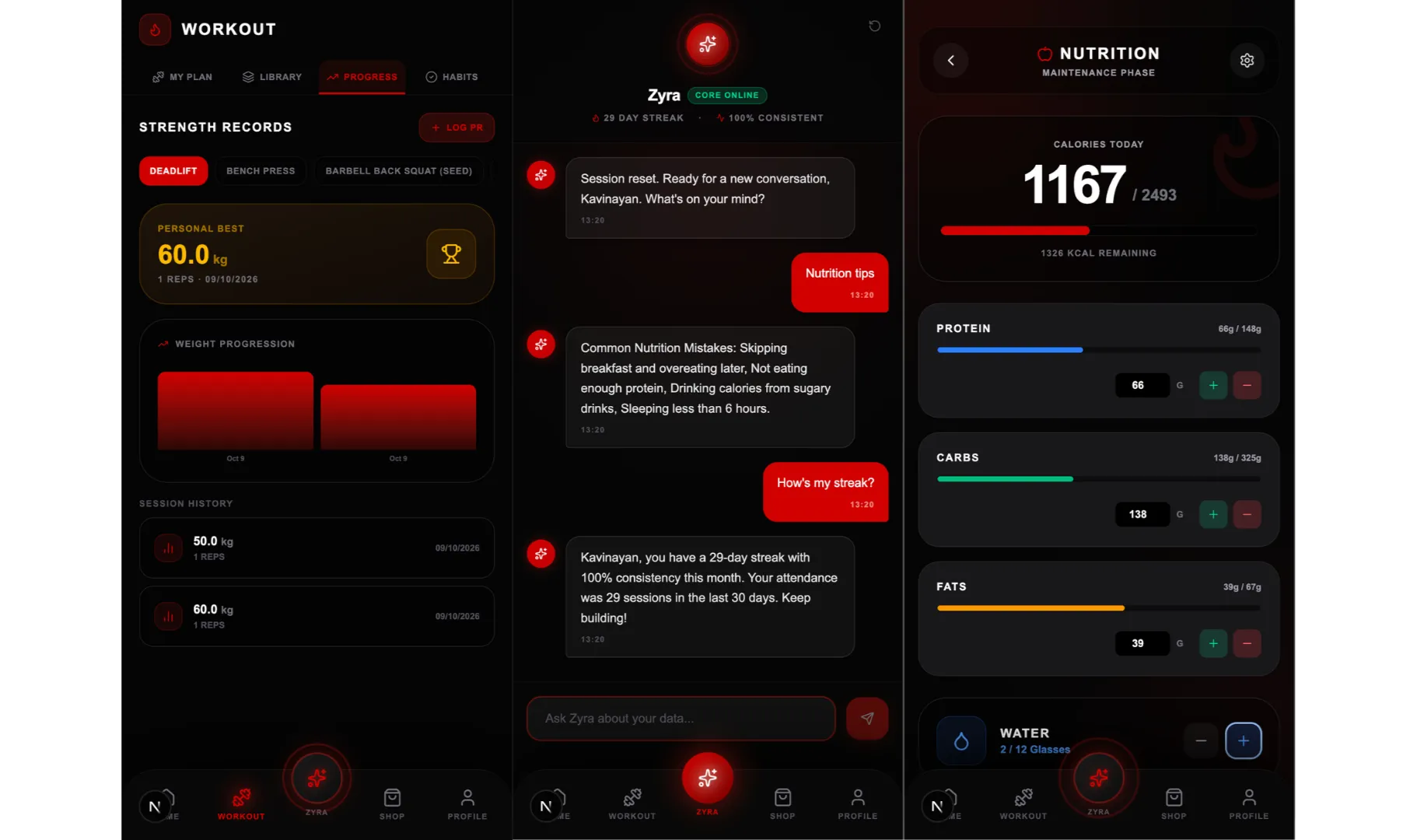Viewport: 1417px width, 840px height.
Task: Click the Fats progress bar
Action: point(1098,608)
